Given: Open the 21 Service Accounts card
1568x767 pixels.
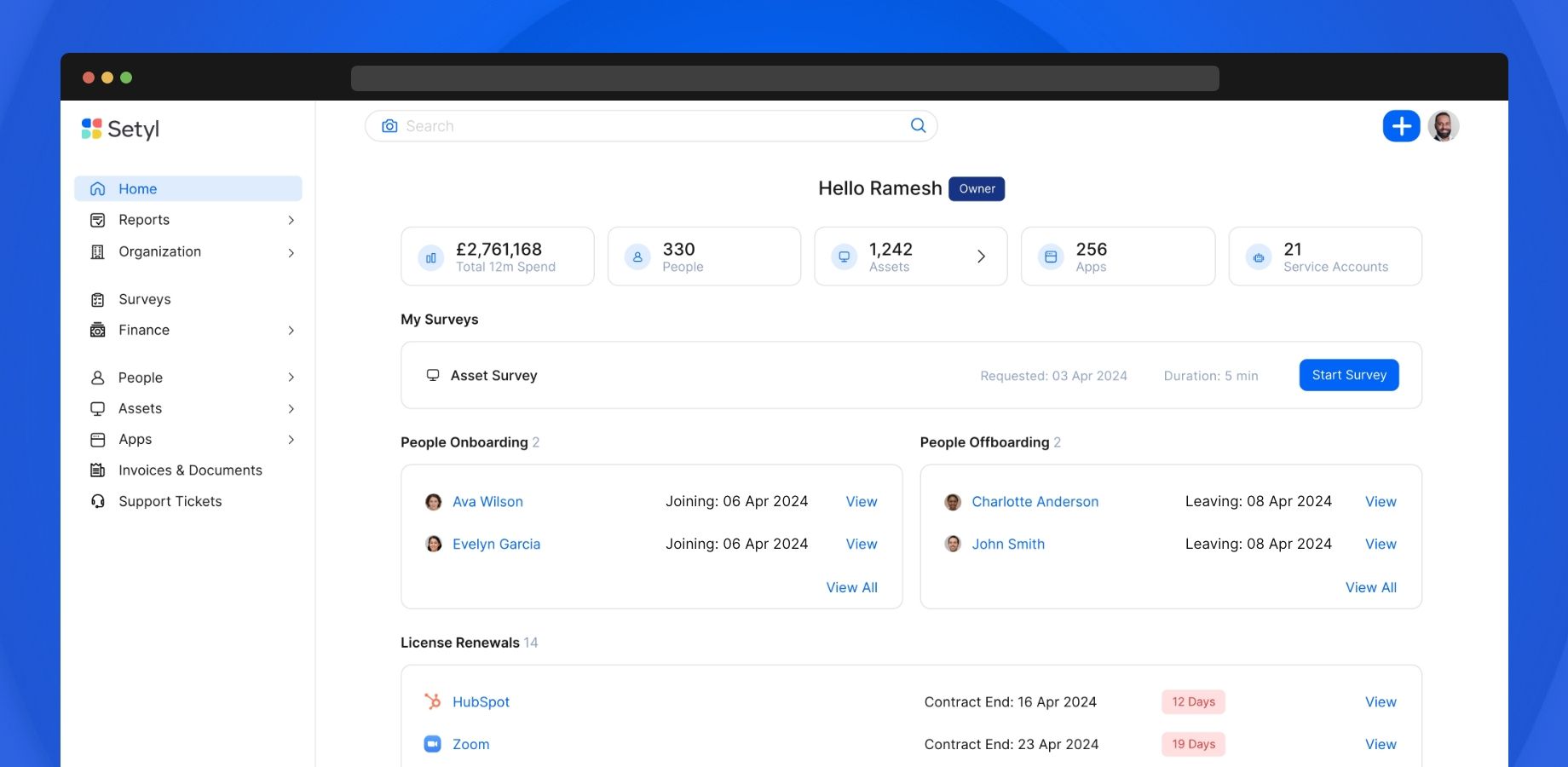Looking at the screenshot, I should [x=1325, y=257].
